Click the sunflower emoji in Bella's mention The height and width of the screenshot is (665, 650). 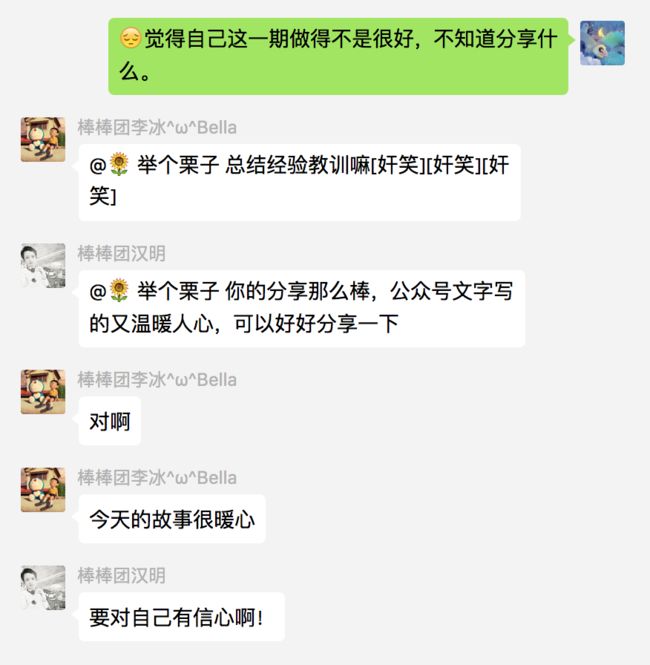[119, 165]
